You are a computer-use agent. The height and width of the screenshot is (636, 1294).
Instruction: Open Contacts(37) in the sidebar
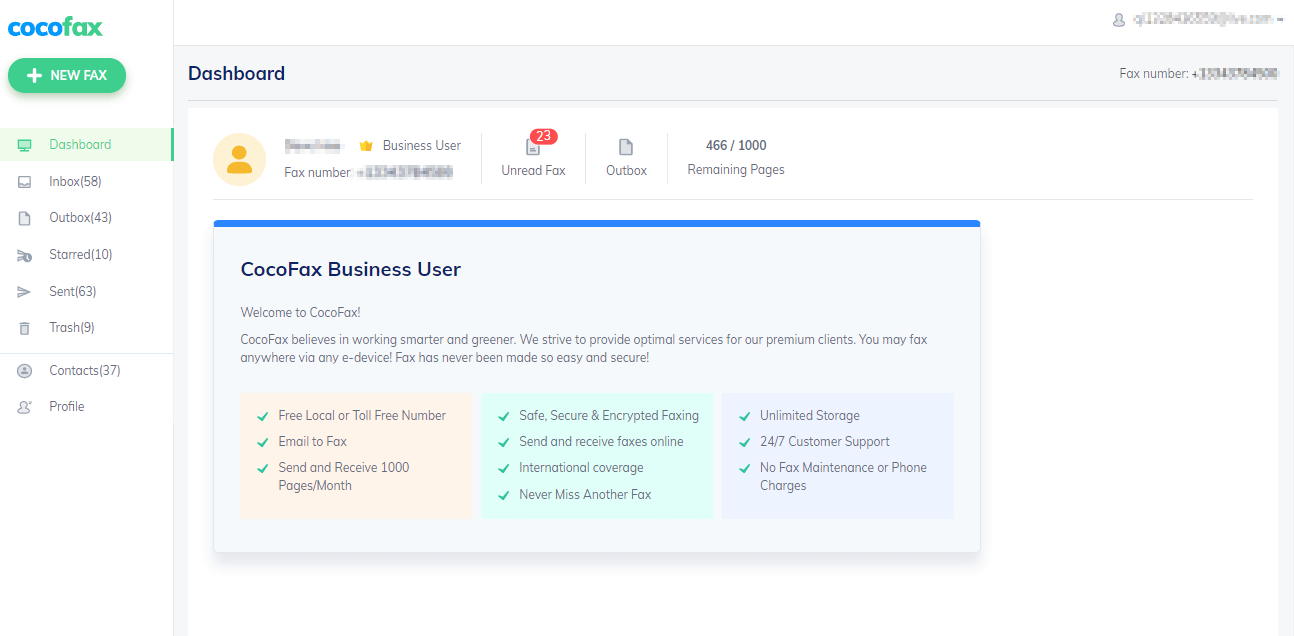click(x=85, y=371)
